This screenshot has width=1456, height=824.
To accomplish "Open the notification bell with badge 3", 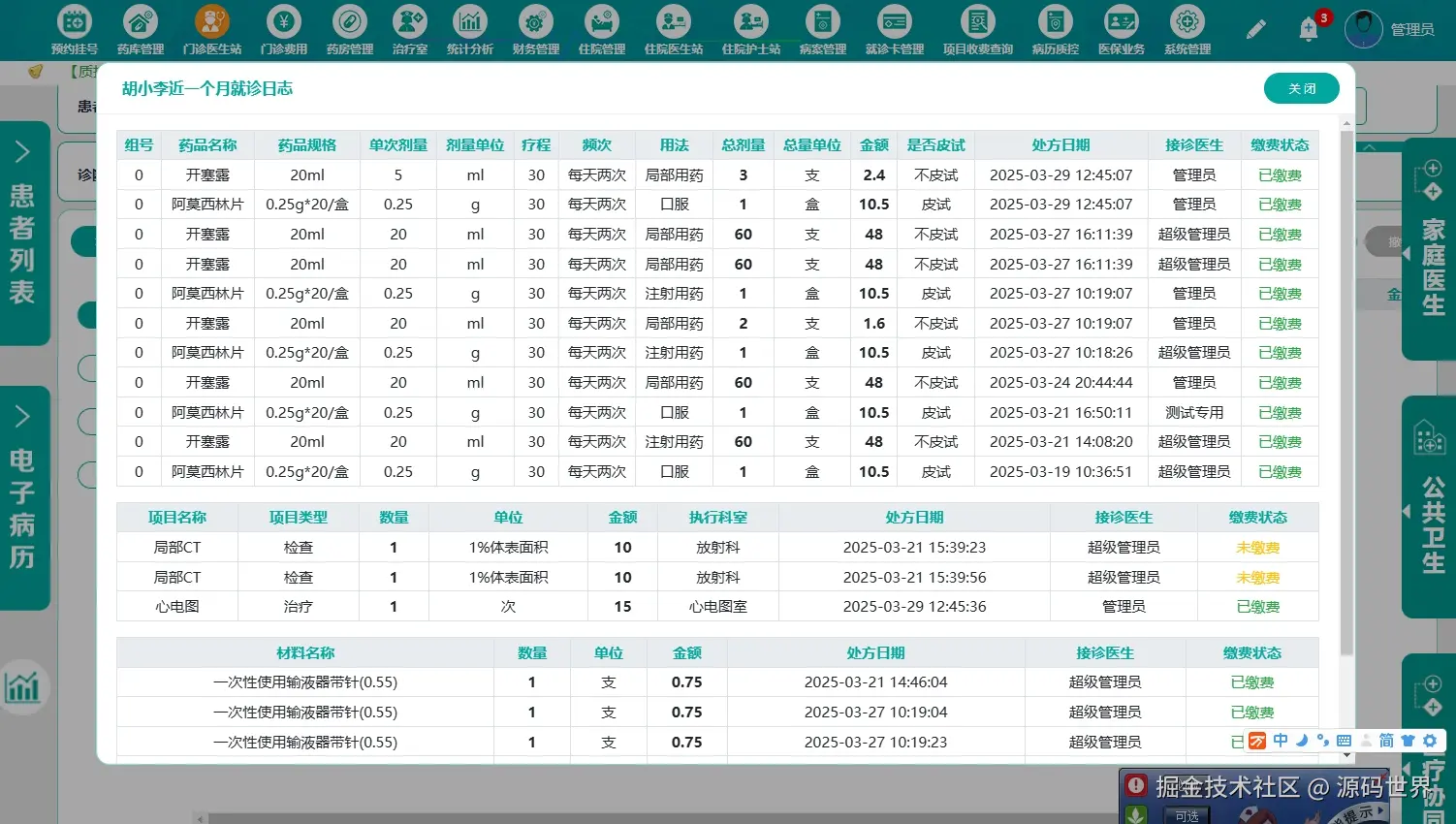I will (1308, 28).
